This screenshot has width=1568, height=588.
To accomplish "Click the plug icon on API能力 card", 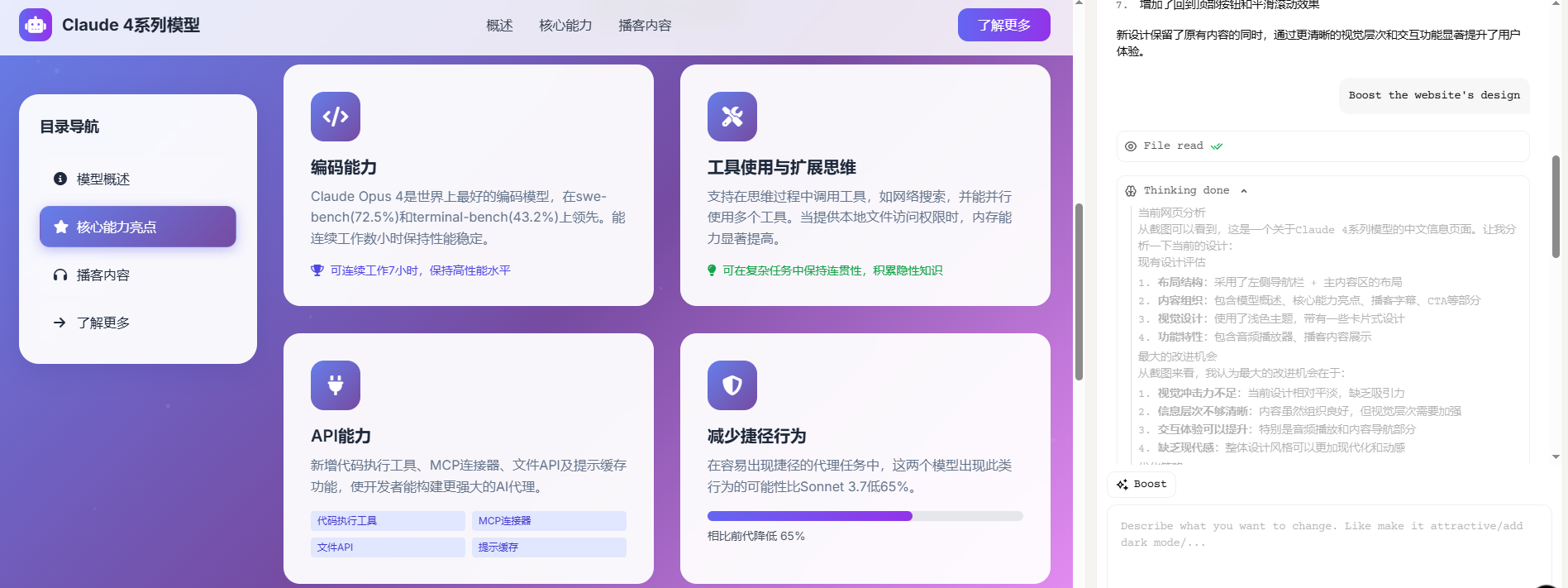I will pyautogui.click(x=336, y=385).
